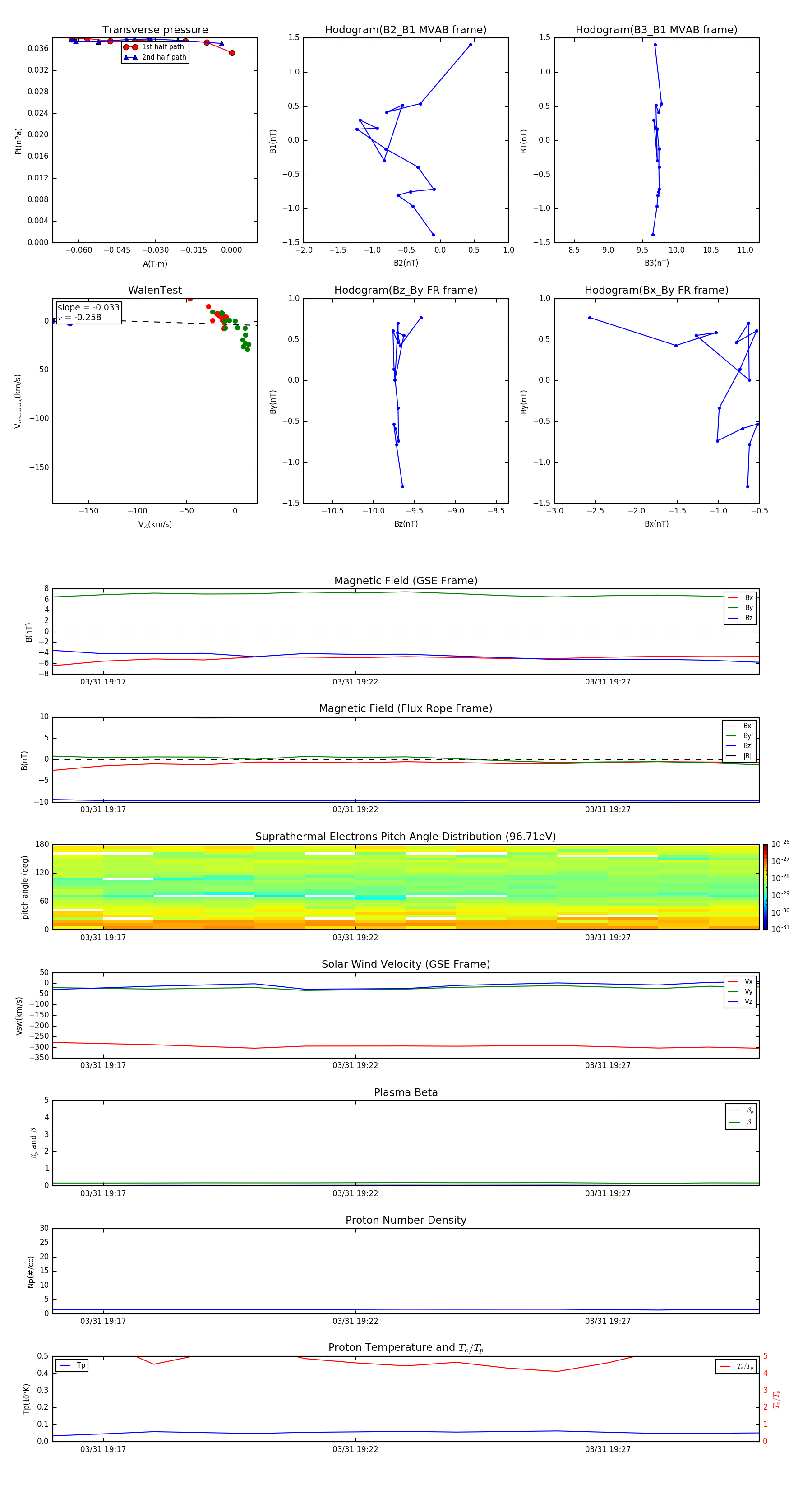Click the A(T·m) axis label
812x1489 pixels.
point(155,264)
